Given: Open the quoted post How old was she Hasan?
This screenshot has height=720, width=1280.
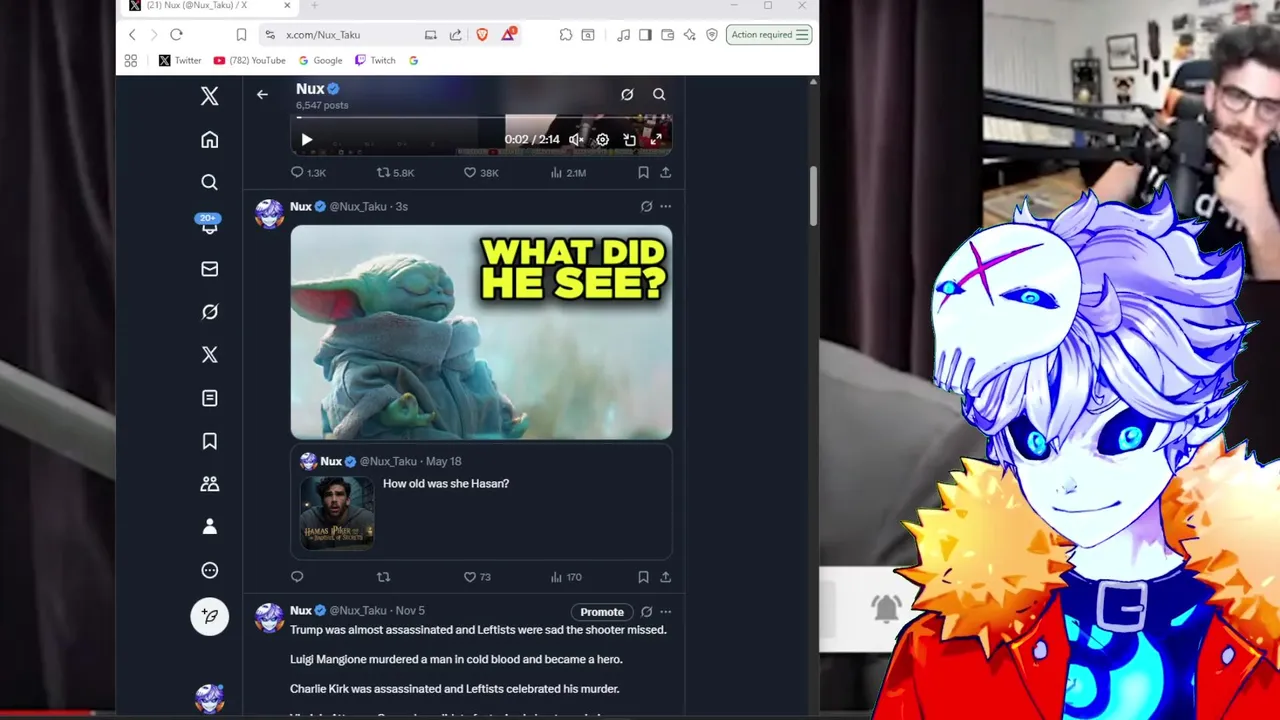Looking at the screenshot, I should pyautogui.click(x=481, y=501).
